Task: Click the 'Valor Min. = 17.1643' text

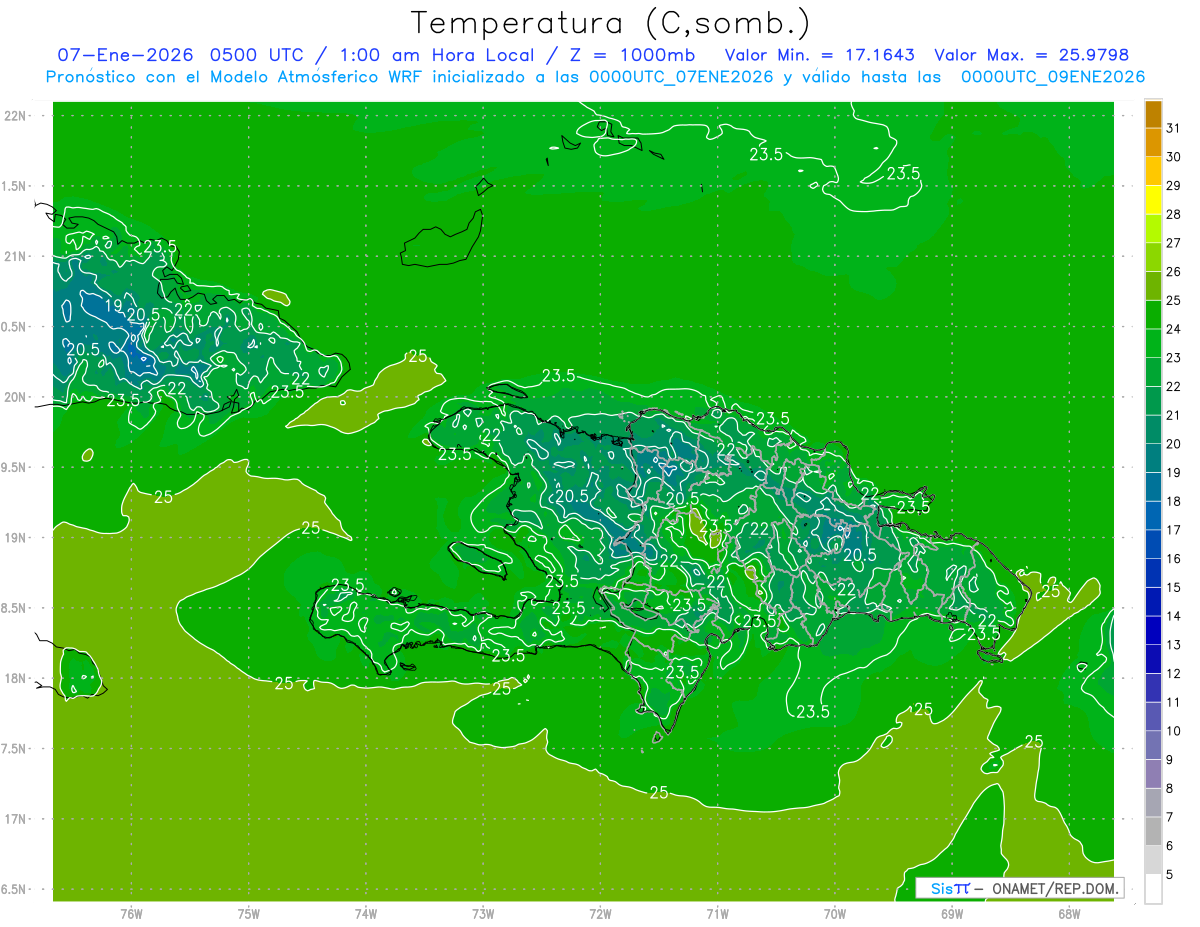Action: [819, 55]
